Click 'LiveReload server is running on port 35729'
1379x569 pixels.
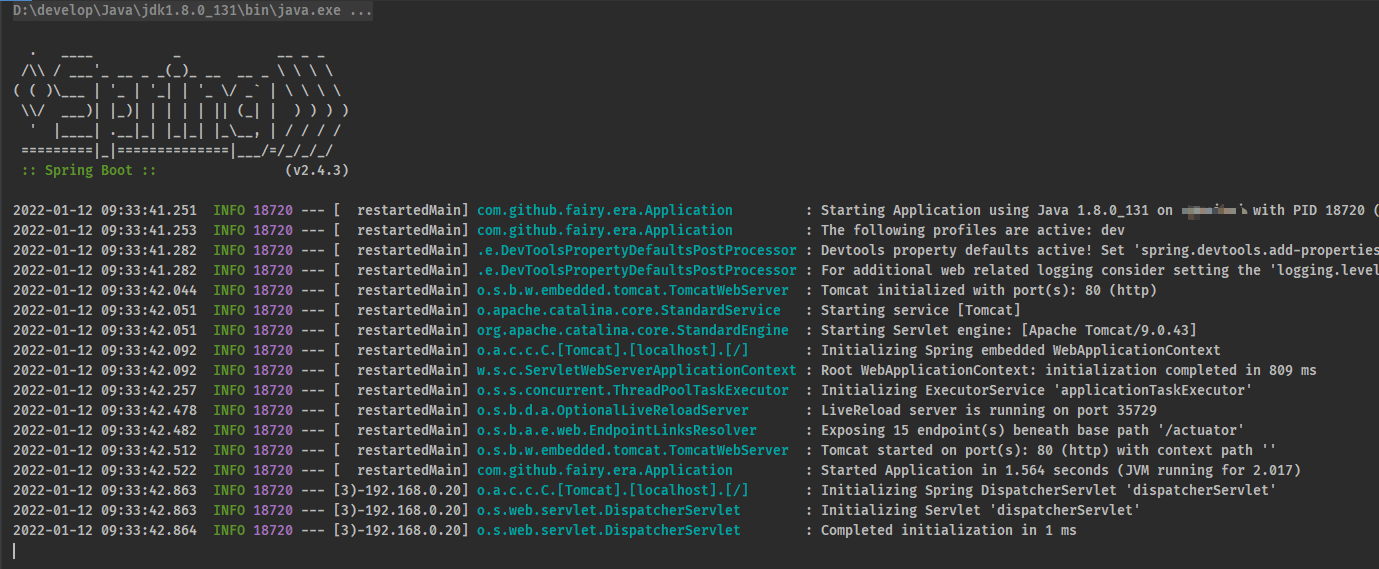click(x=988, y=410)
